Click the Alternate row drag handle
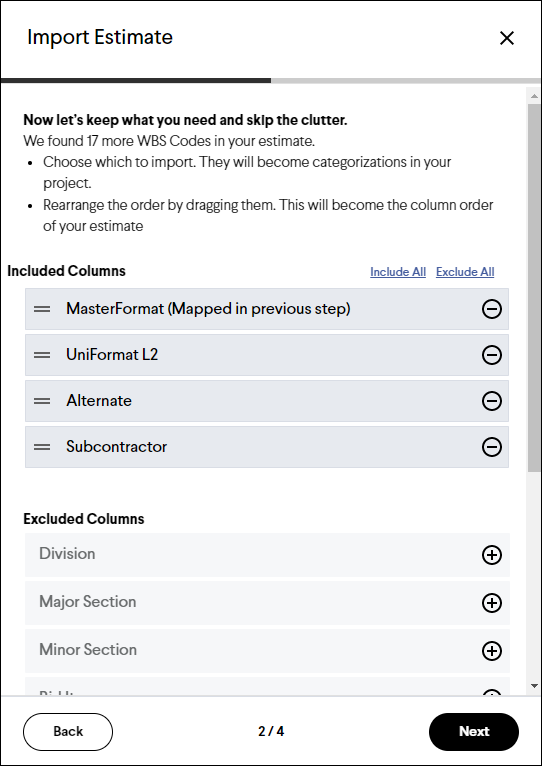The height and width of the screenshot is (766, 542). 42,401
